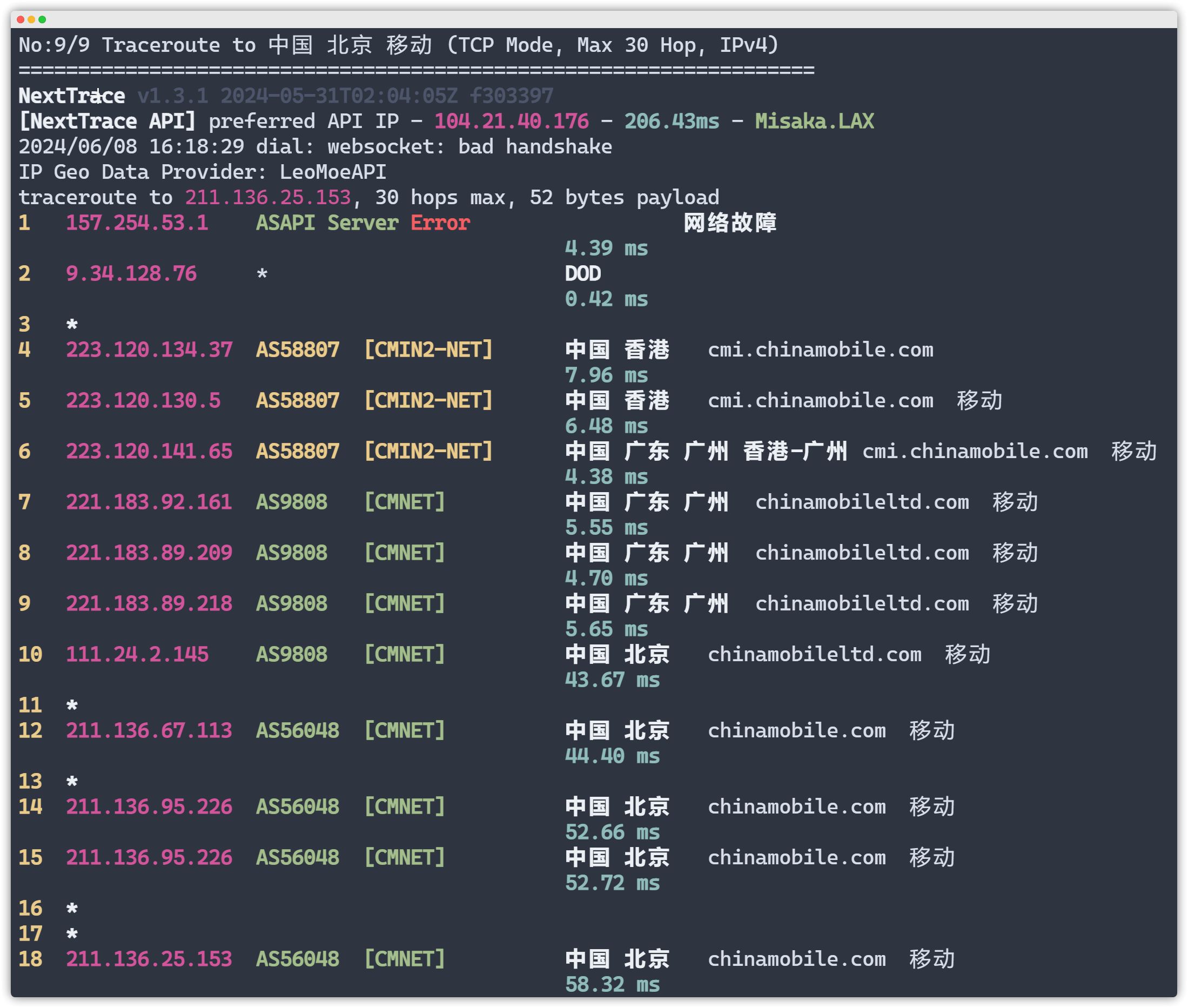Click the websocket bad handshake message

coord(469,147)
